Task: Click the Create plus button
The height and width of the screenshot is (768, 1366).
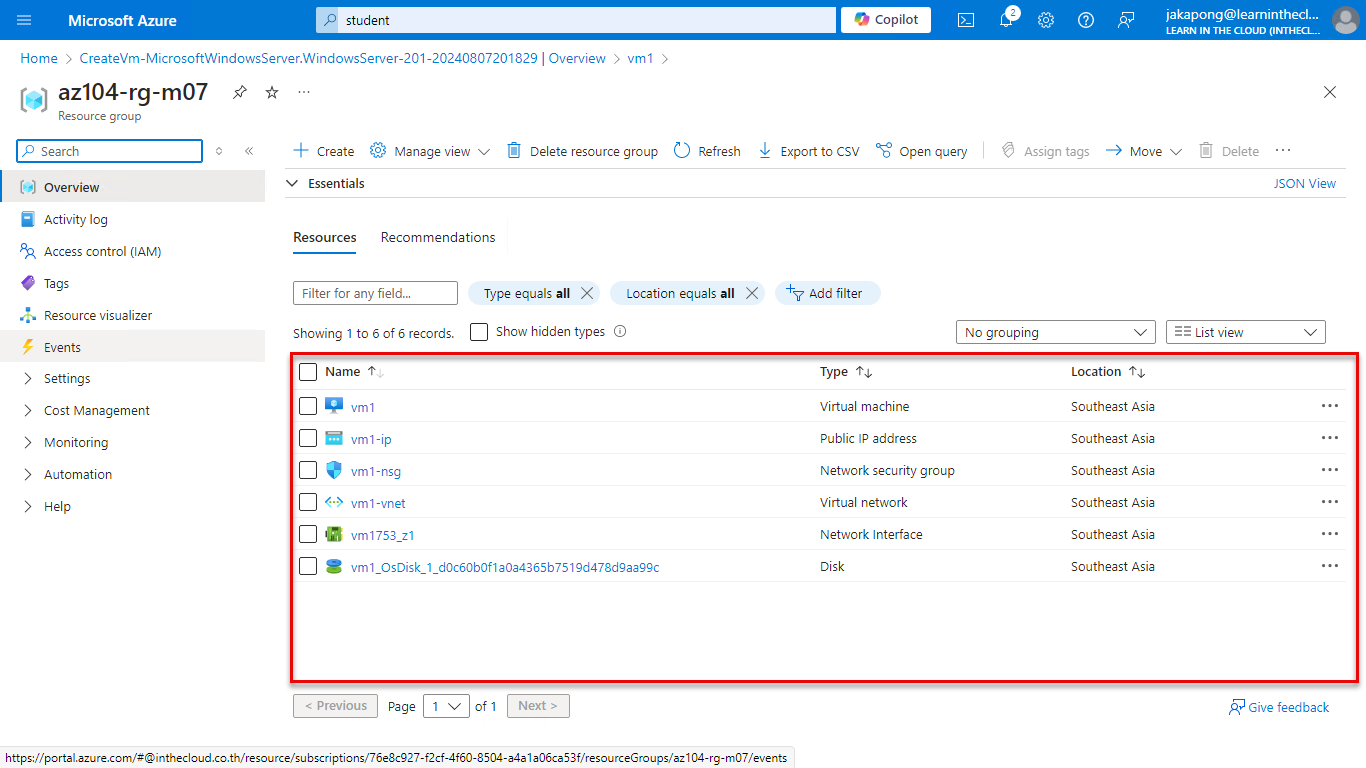Action: (x=323, y=151)
